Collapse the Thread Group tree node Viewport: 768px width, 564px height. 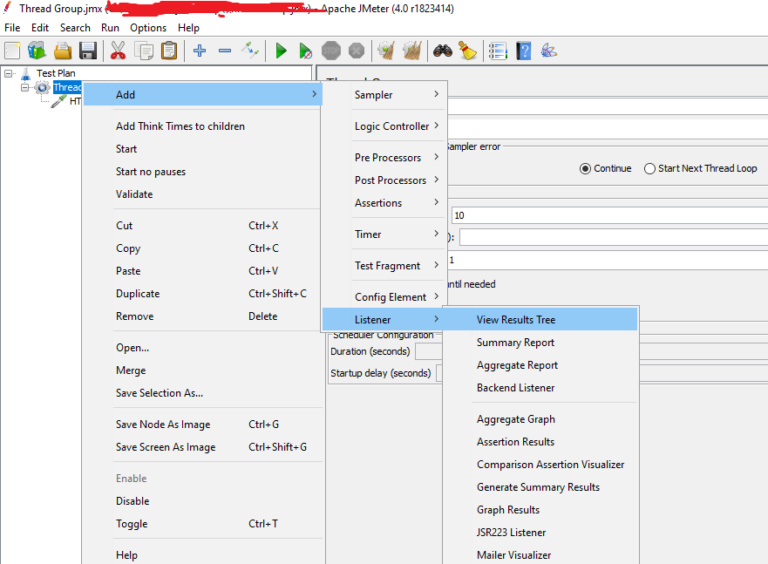(x=24, y=87)
